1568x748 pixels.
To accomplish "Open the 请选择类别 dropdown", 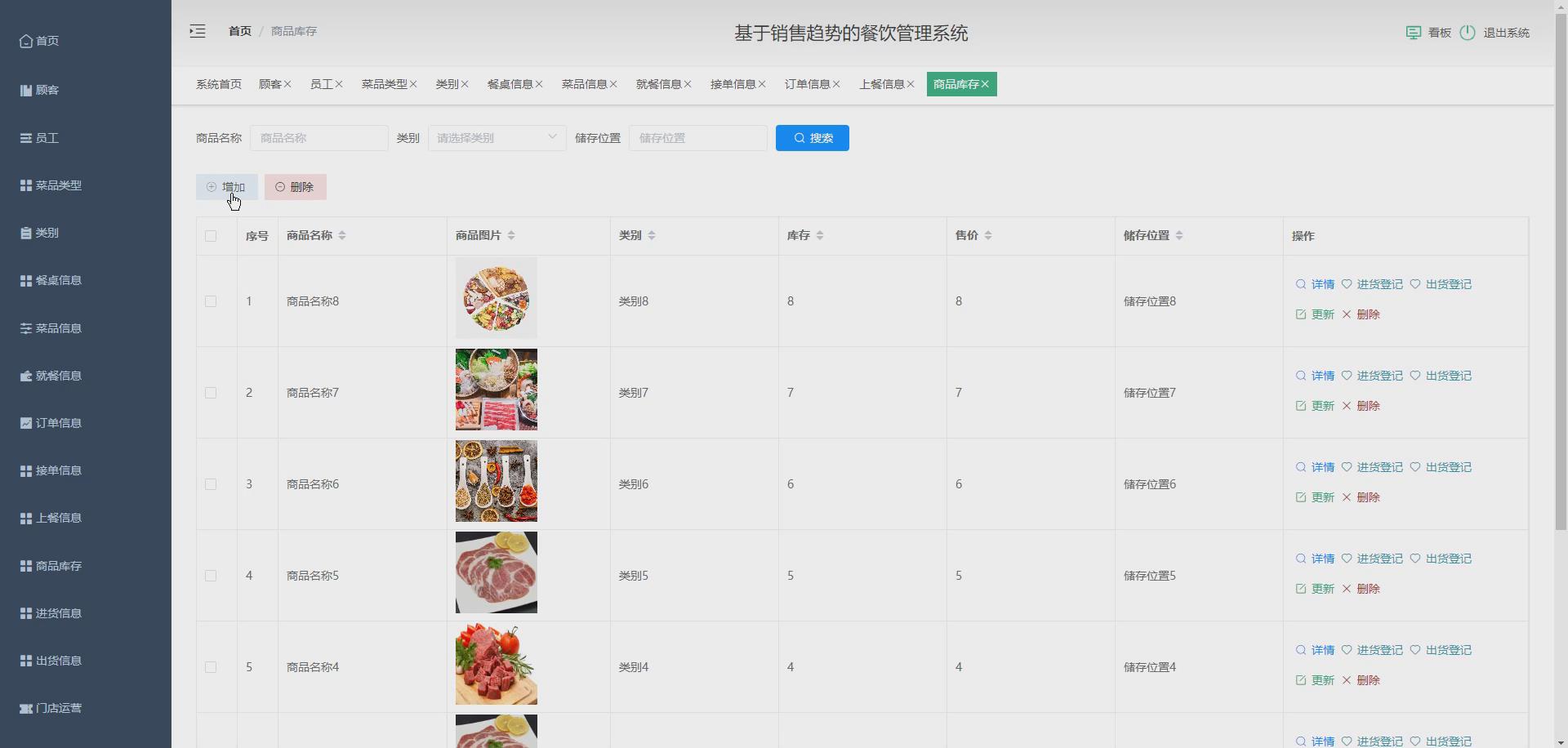I will click(x=496, y=137).
